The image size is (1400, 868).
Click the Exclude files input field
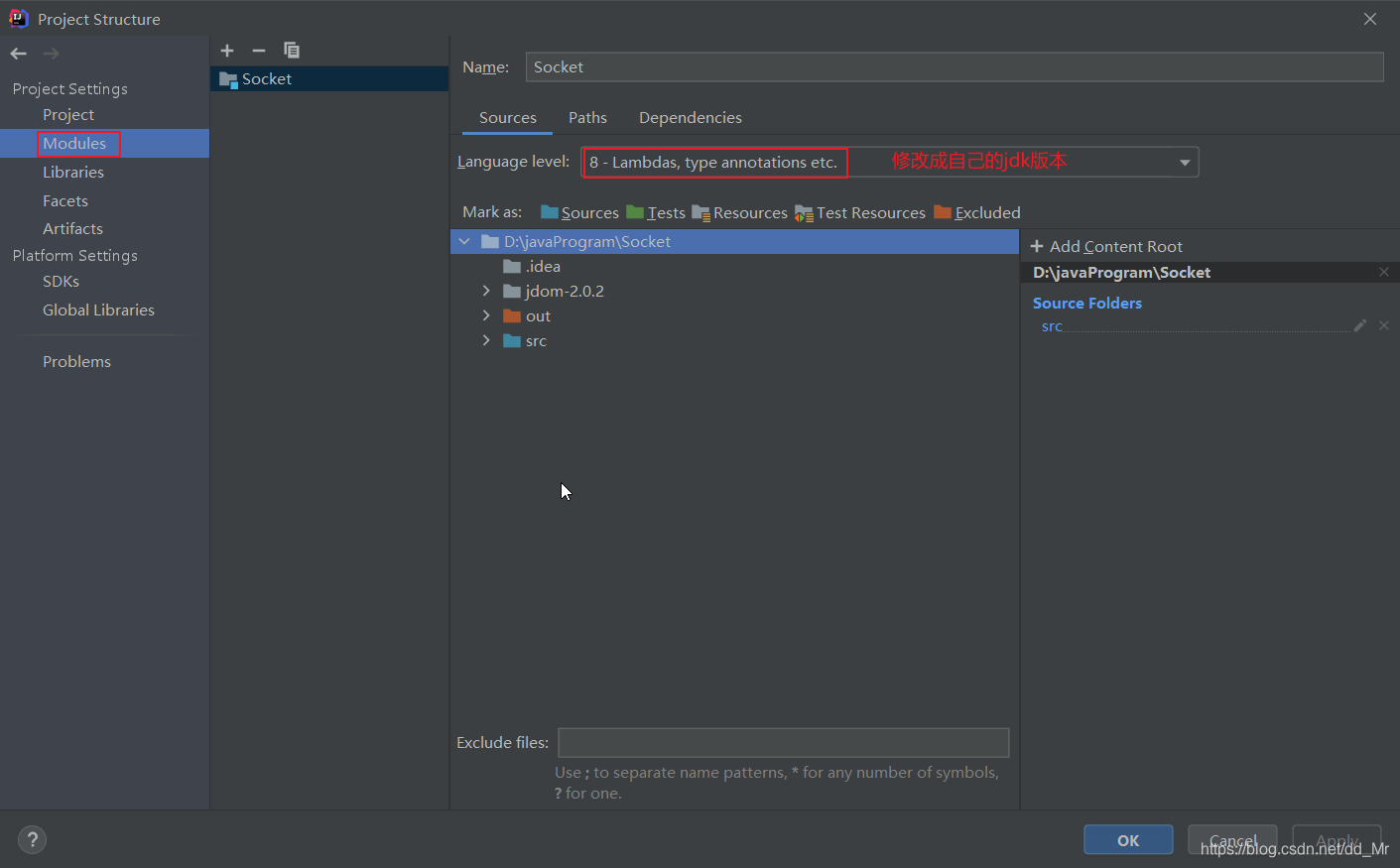784,743
